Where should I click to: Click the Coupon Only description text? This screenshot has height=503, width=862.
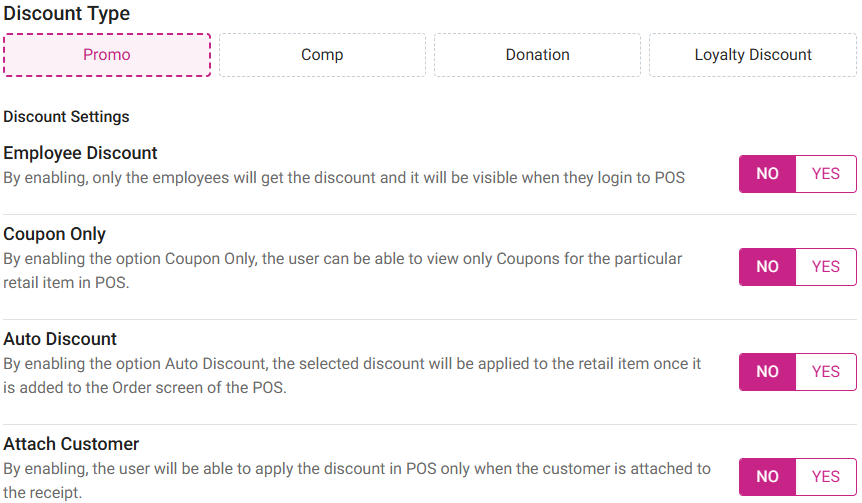342,270
